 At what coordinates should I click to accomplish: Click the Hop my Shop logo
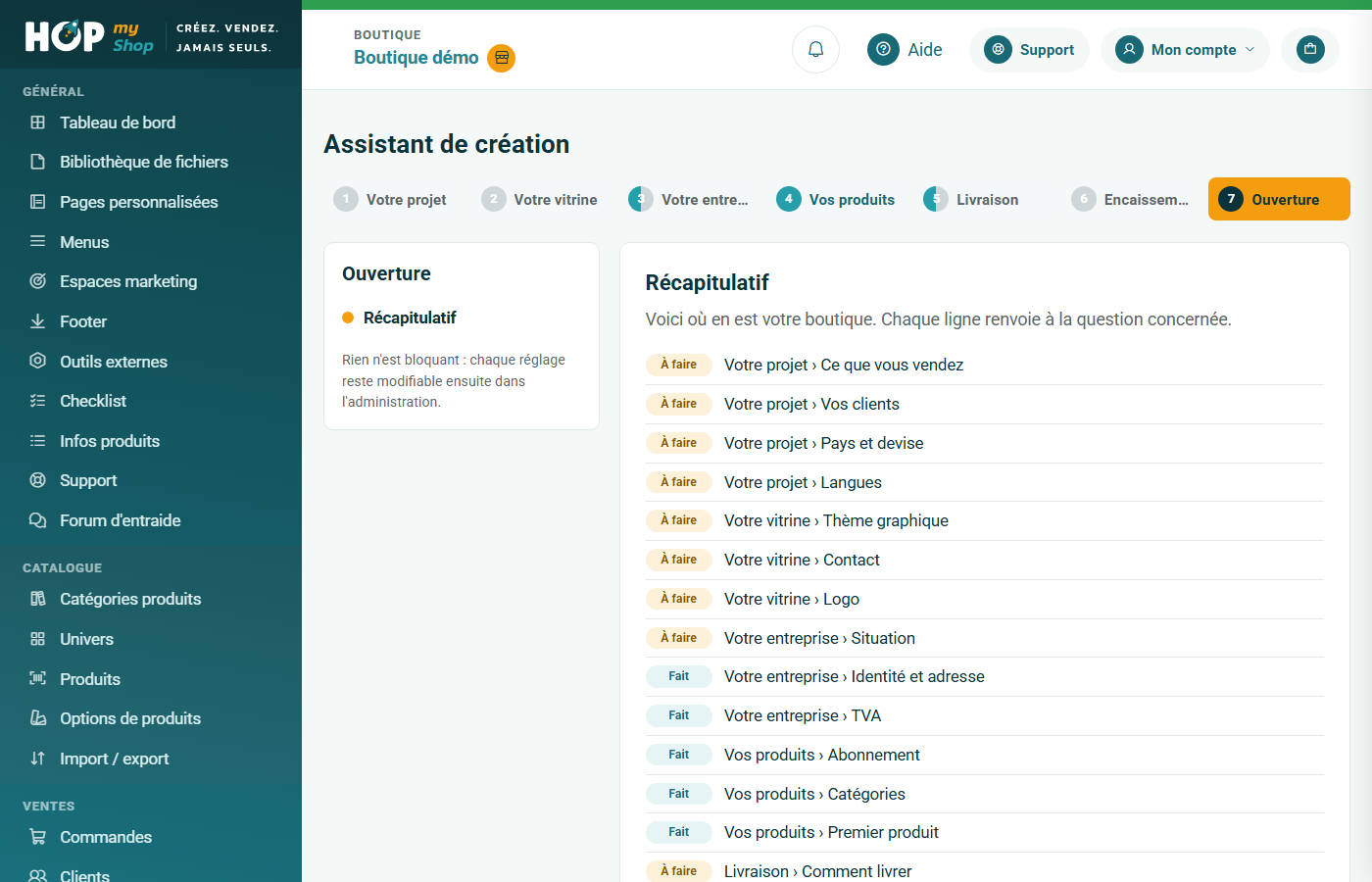tap(88, 36)
